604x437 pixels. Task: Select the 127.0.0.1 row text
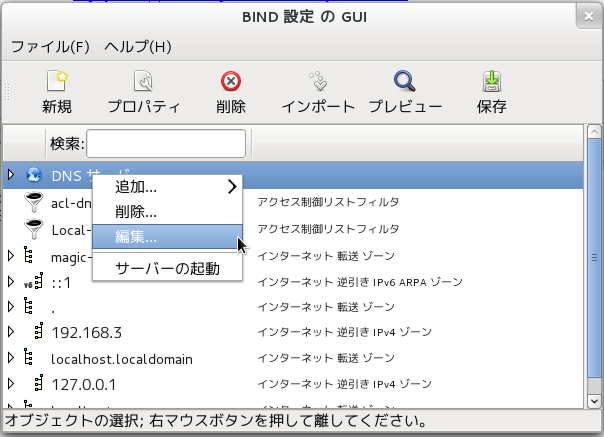point(84,384)
